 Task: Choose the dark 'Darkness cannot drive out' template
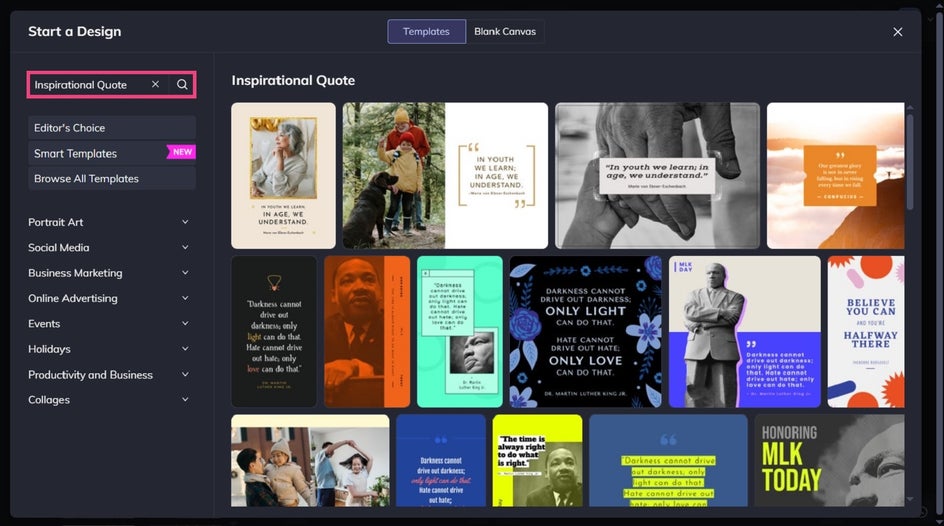pos(274,332)
